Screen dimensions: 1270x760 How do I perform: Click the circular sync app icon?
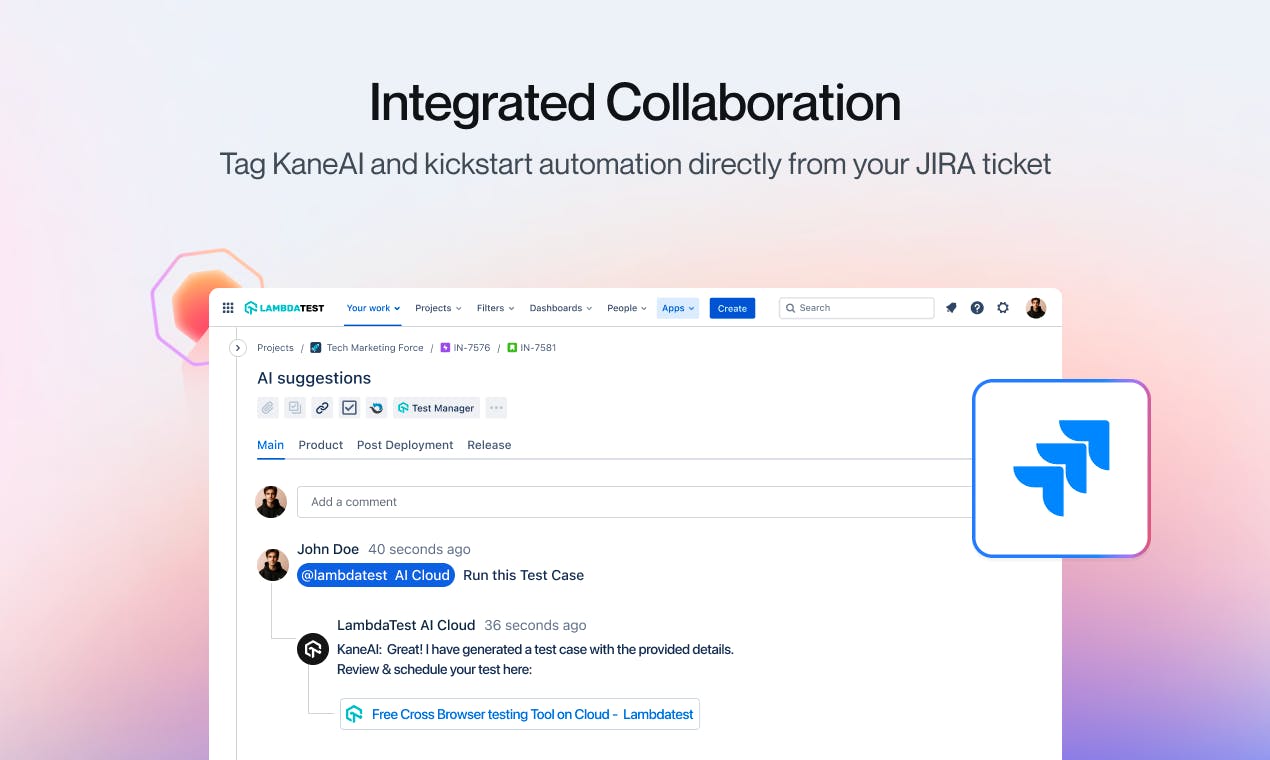[376, 408]
